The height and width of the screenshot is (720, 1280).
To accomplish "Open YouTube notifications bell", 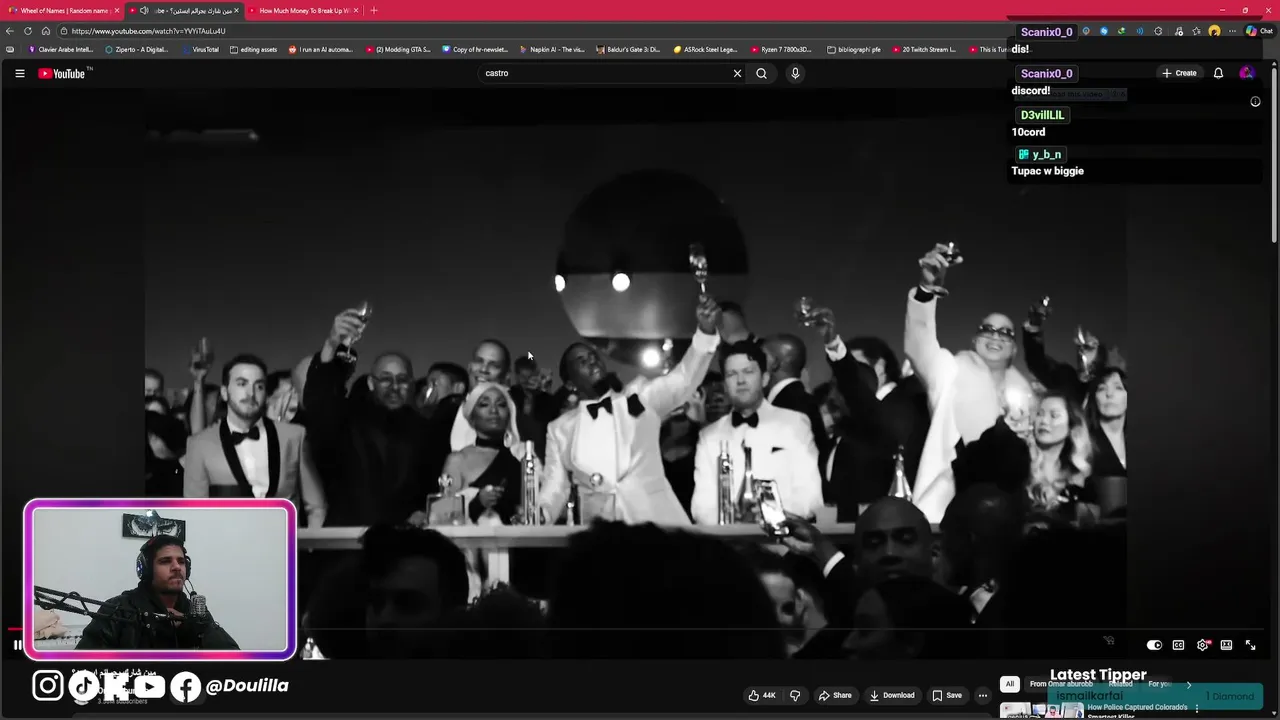I will (1218, 73).
